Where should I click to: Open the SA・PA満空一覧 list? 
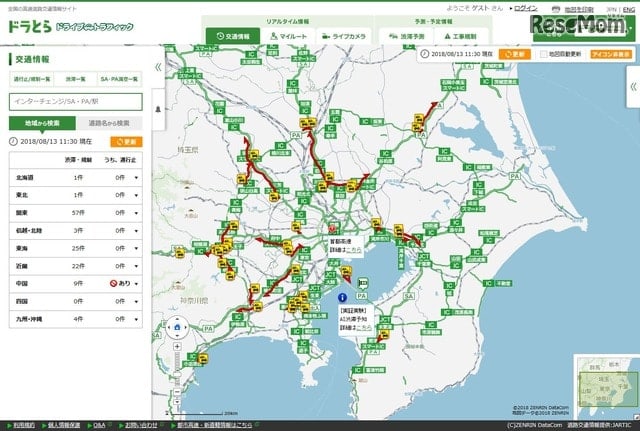tap(119, 79)
